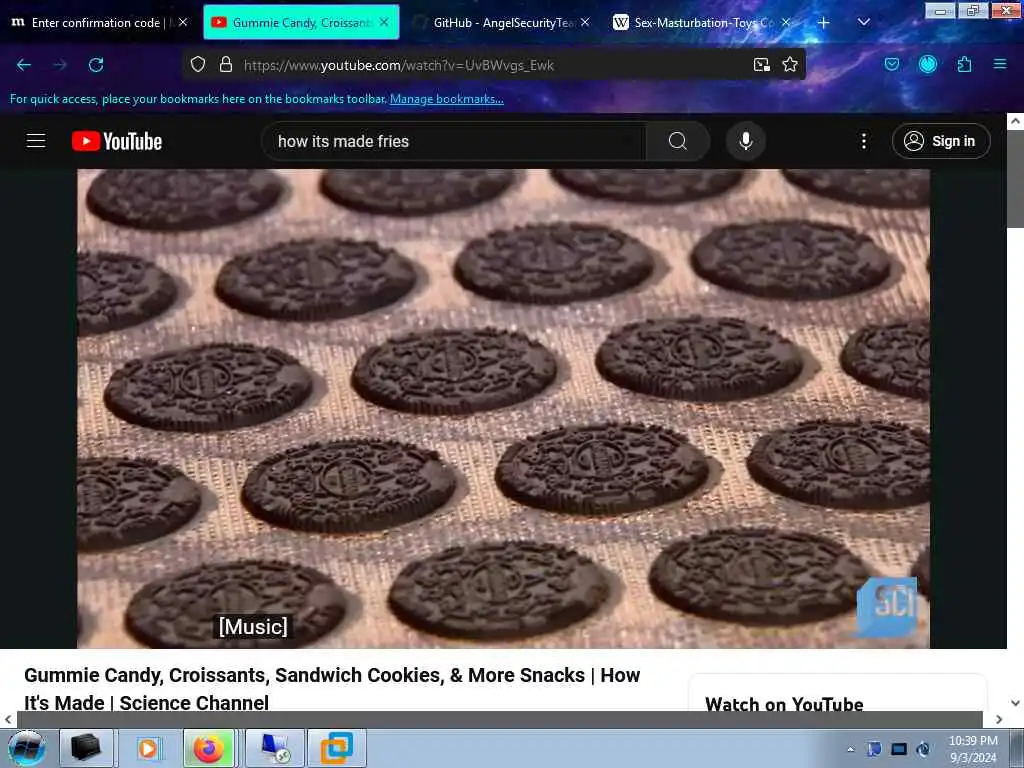Close the GitHub tab
1024x768 pixels.
tap(585, 22)
